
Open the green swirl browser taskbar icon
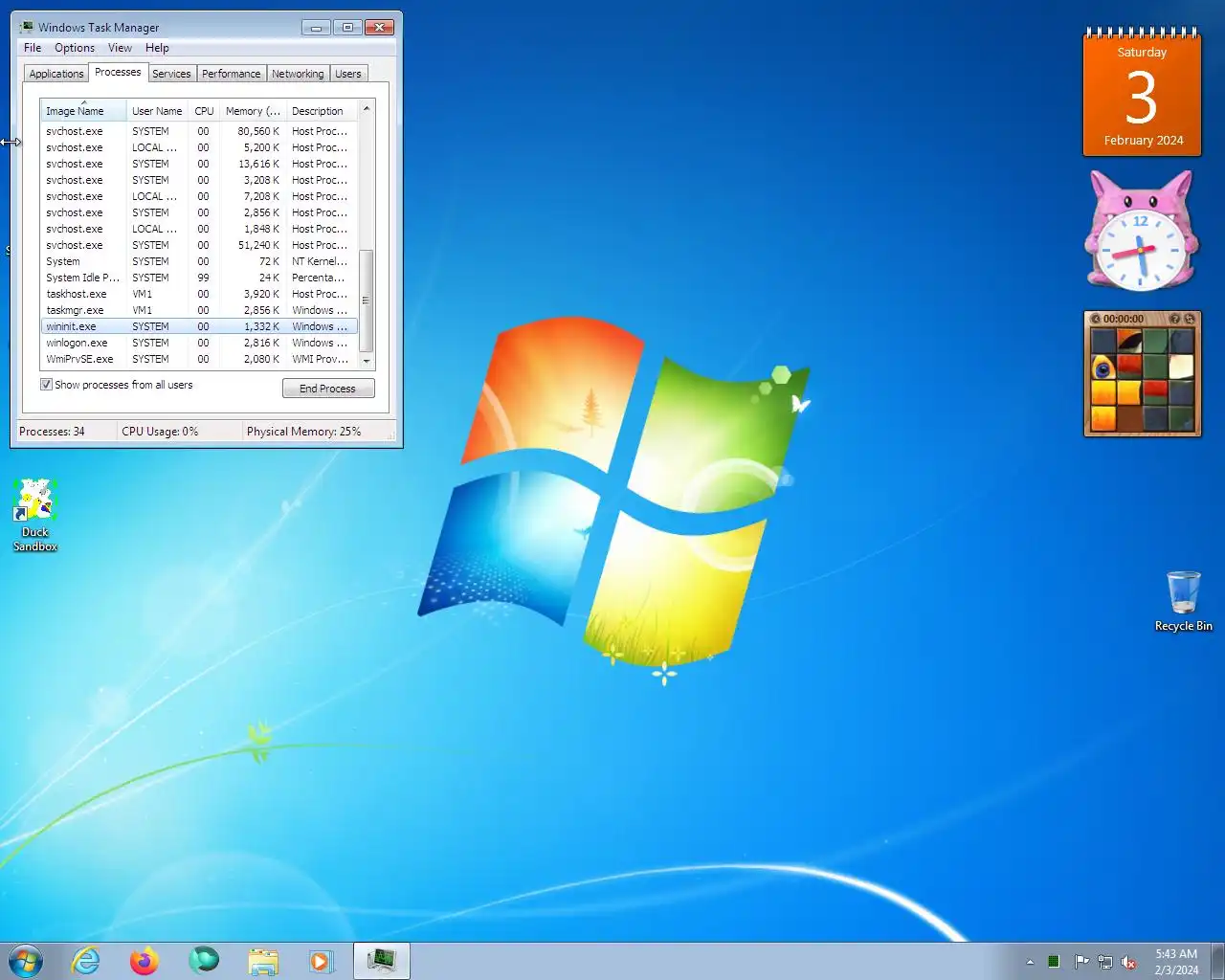pos(204,960)
